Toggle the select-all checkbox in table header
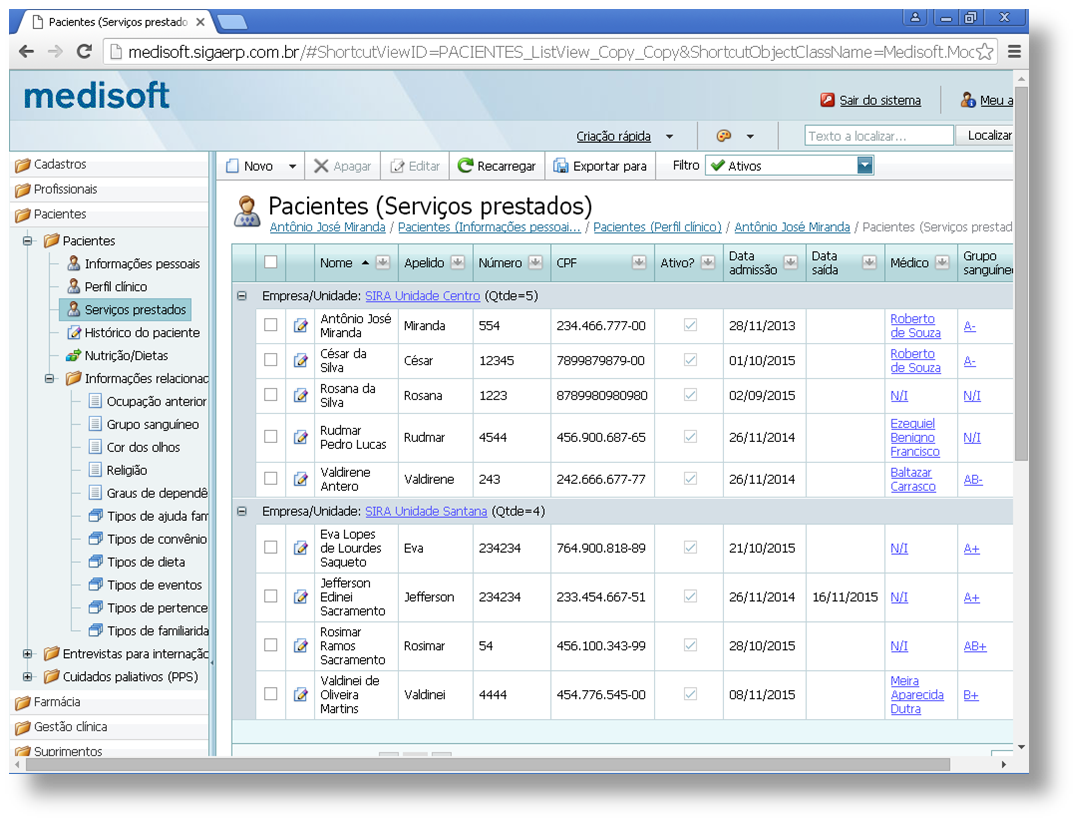 (x=271, y=262)
